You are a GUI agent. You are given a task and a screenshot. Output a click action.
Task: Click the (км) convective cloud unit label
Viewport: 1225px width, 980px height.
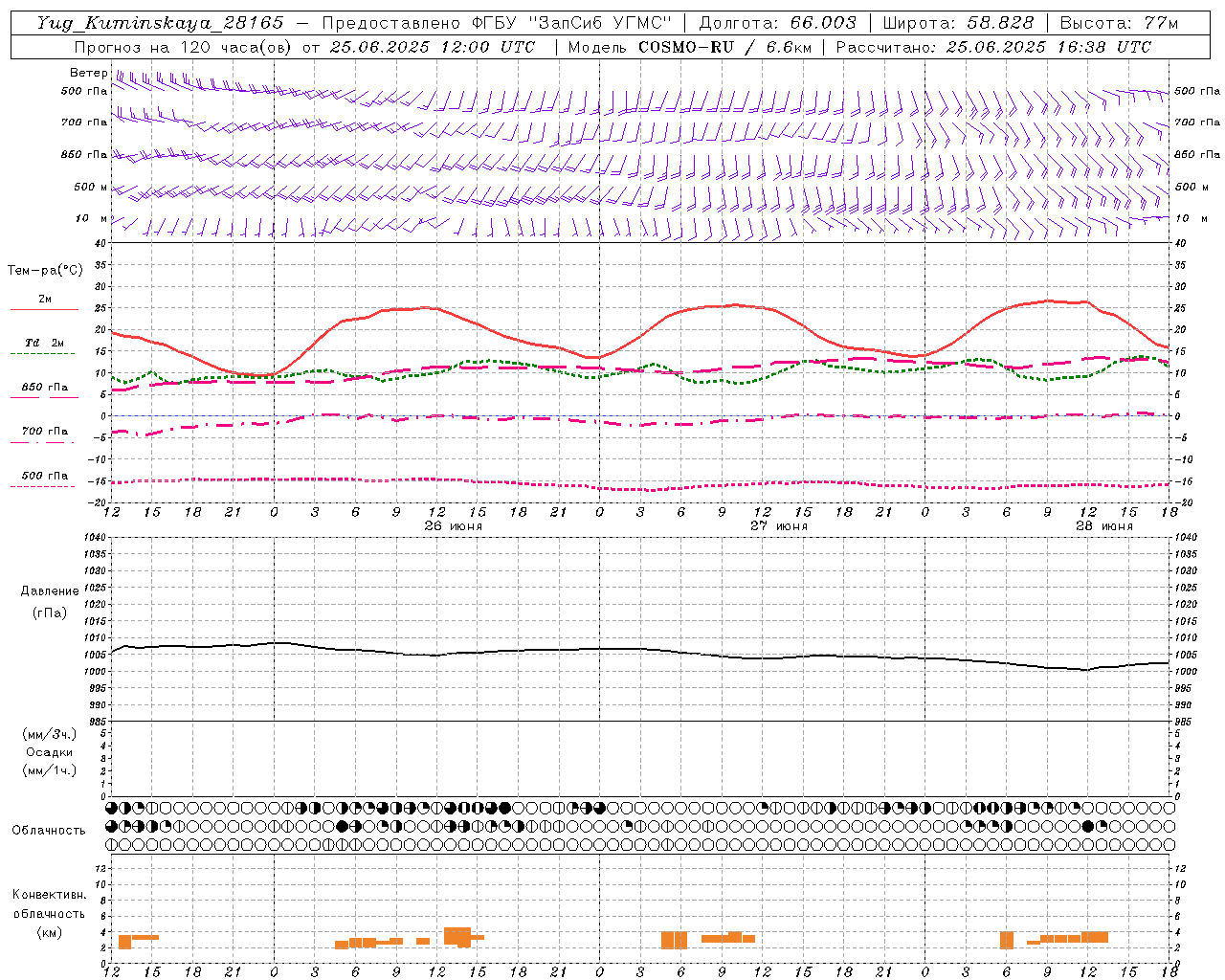(x=49, y=932)
